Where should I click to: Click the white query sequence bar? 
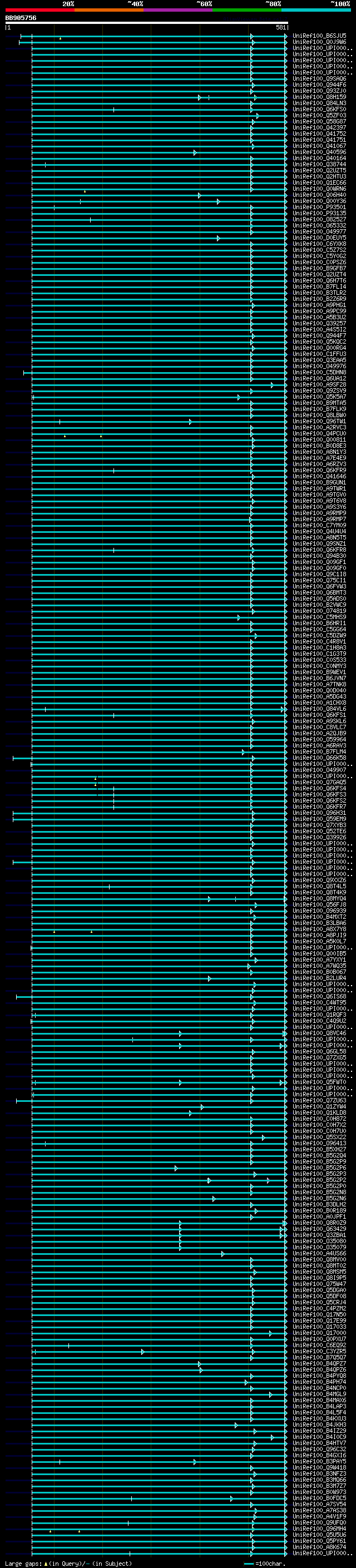pos(147,22)
